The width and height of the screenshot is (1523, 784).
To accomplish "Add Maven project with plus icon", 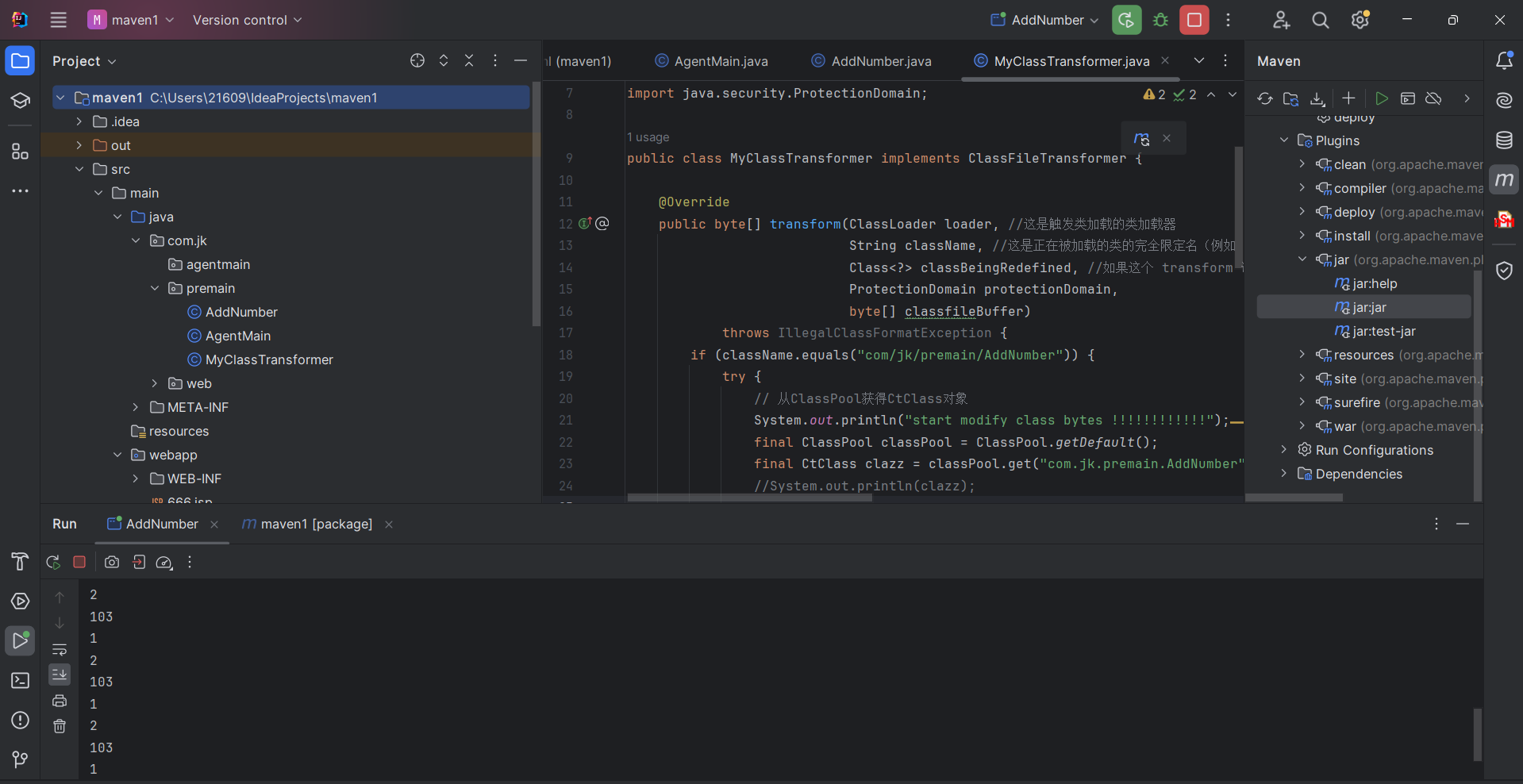I will (x=1348, y=98).
